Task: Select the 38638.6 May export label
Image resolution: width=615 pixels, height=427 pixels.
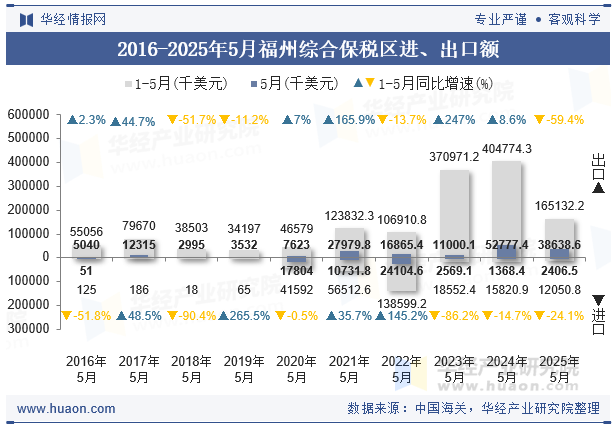Action: [x=559, y=245]
